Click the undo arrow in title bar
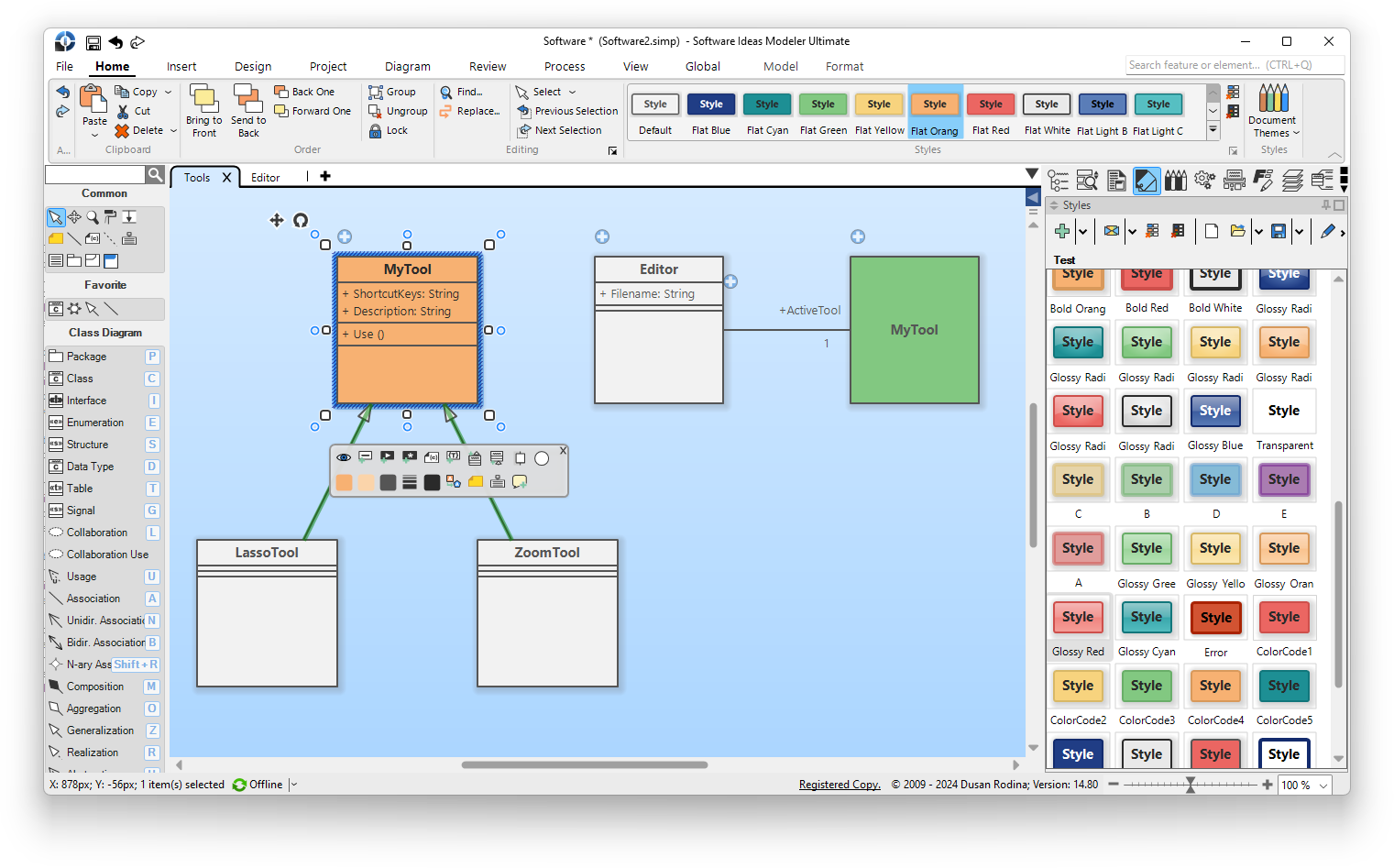Image resolution: width=1394 pixels, height=868 pixels. [115, 42]
